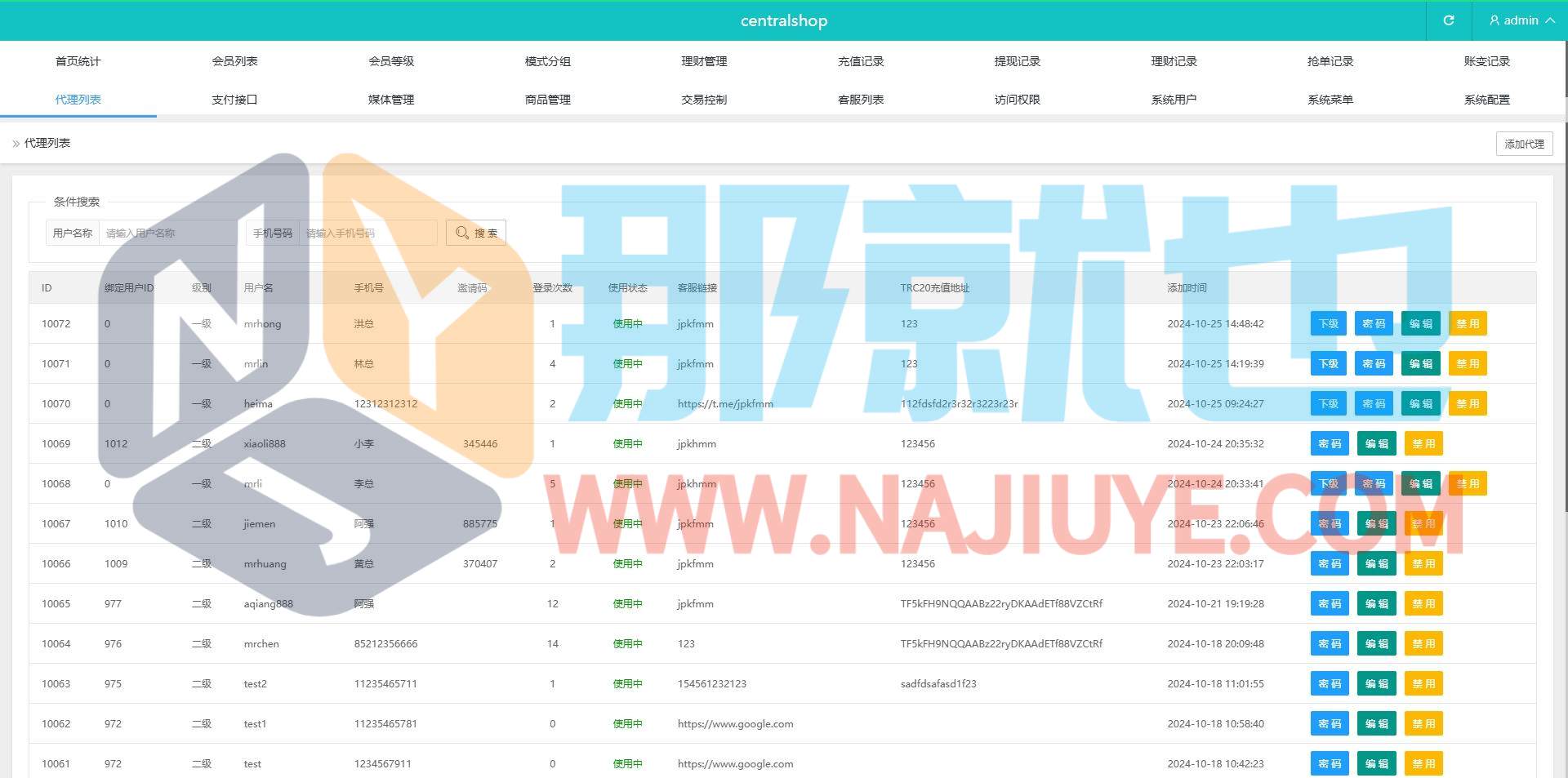Click 禁用 button for user test2
Screen dimensions: 1568x778
(x=1423, y=684)
